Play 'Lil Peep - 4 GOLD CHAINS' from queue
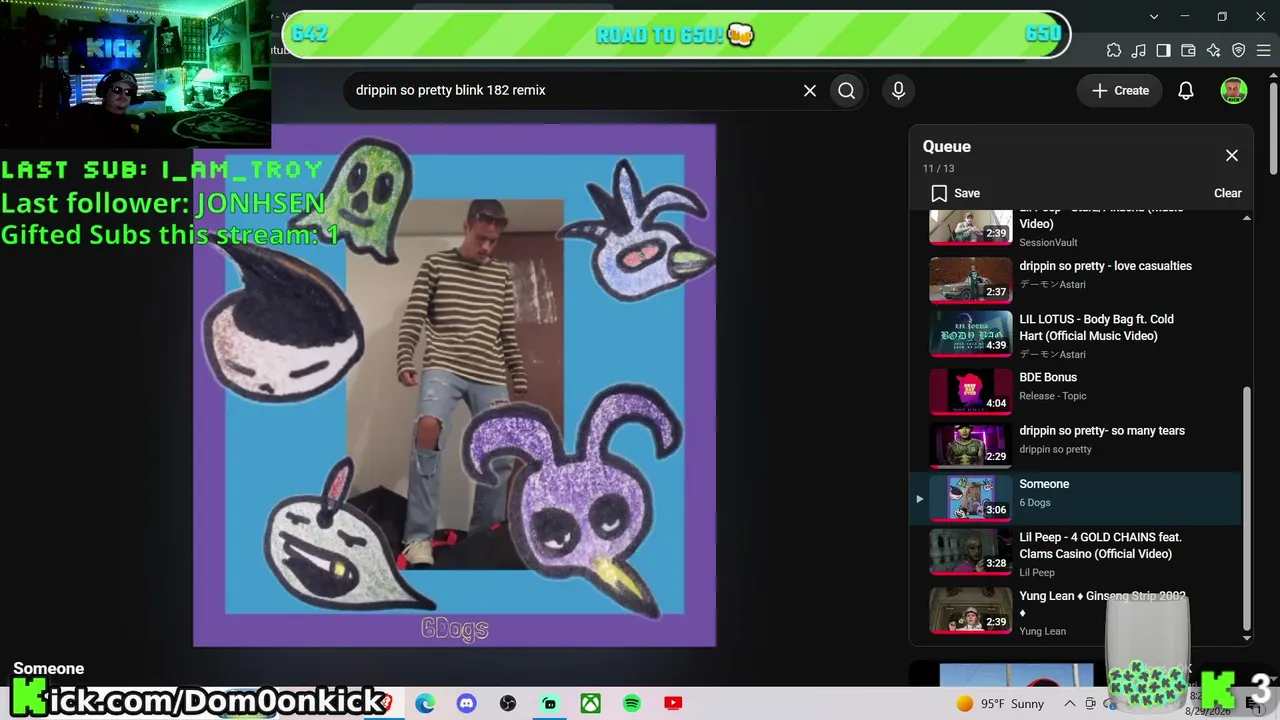This screenshot has height=720, width=1280. tap(1100, 545)
